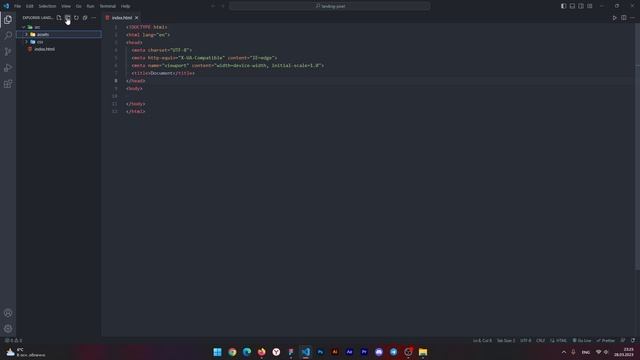Collapse the src folder in Explorer
The image size is (640, 360).
pos(37,27)
